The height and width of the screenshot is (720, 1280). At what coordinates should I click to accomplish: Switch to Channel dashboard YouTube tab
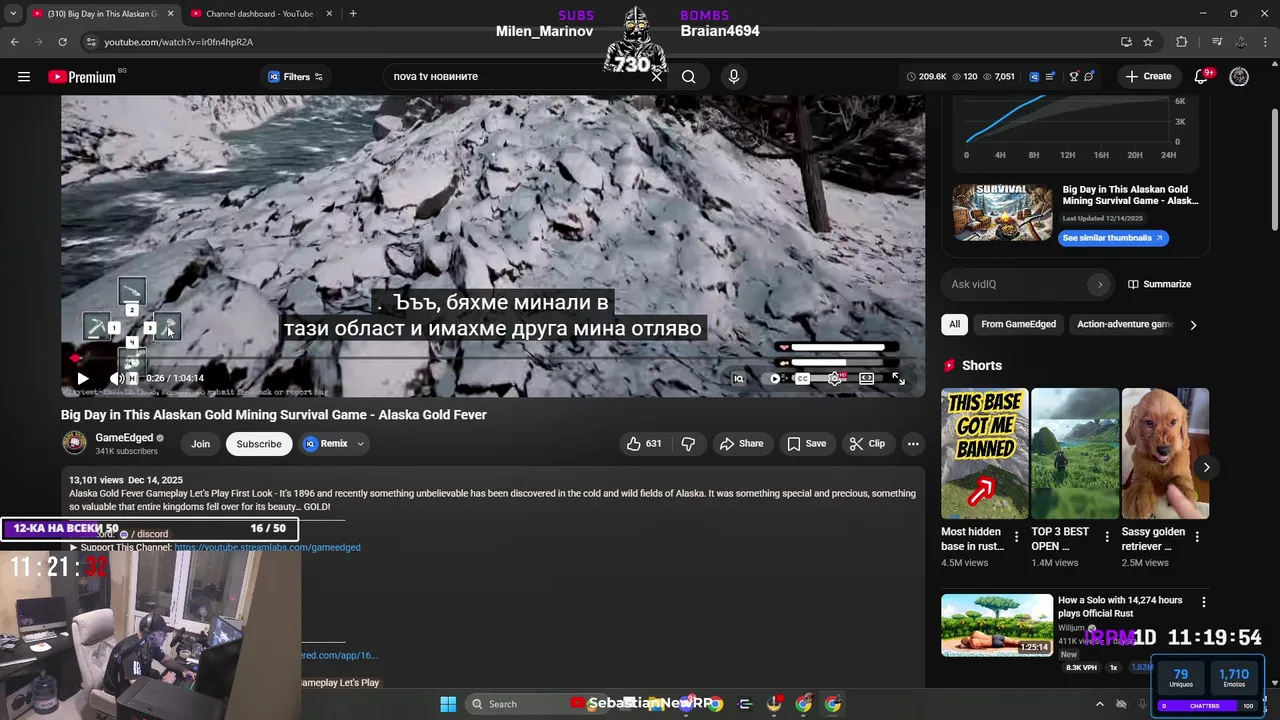259,13
